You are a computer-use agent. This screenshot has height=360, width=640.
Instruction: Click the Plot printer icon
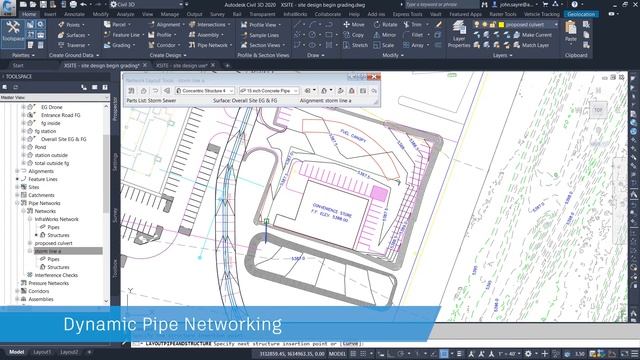[73, 4]
